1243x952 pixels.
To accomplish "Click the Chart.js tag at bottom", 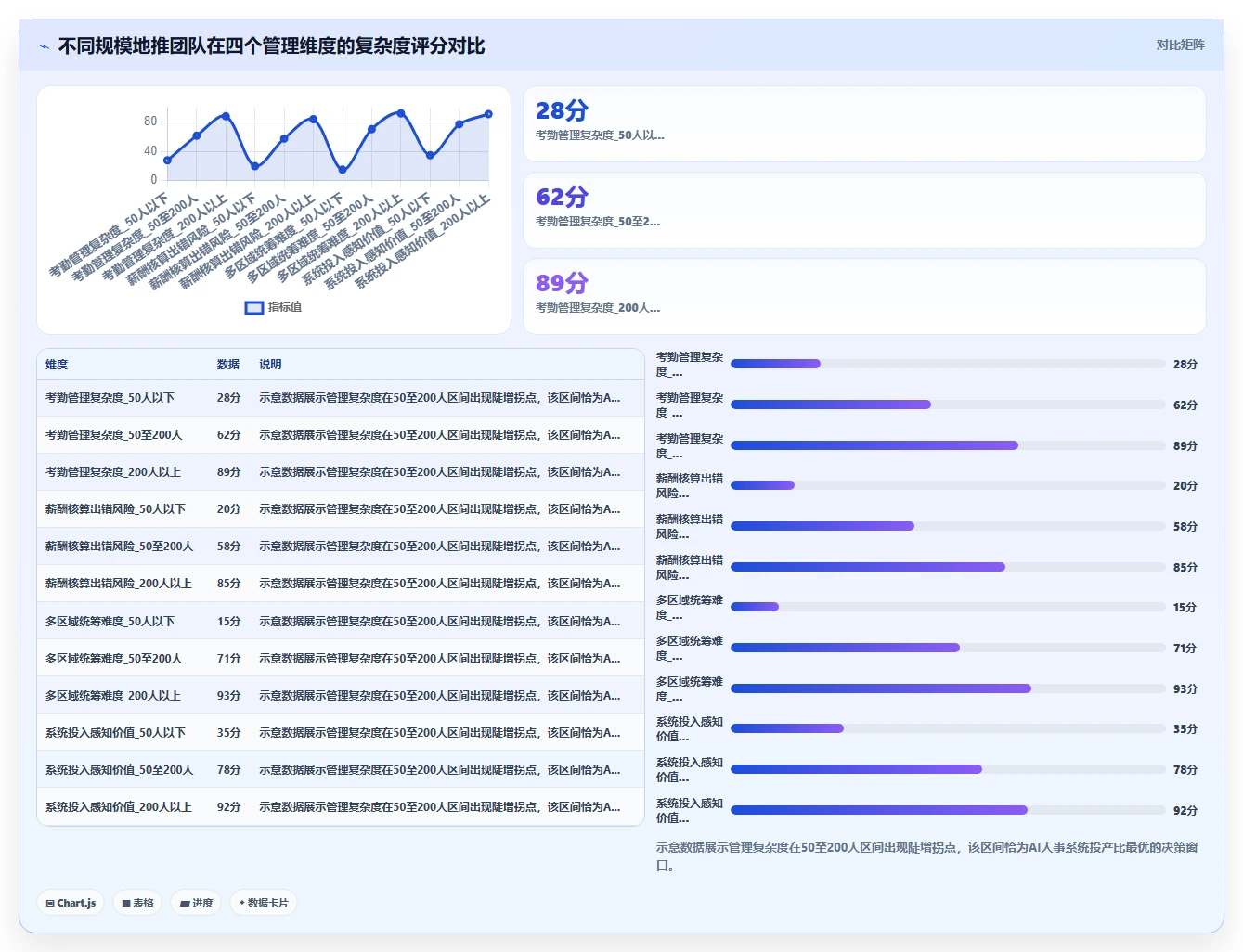I will [71, 903].
